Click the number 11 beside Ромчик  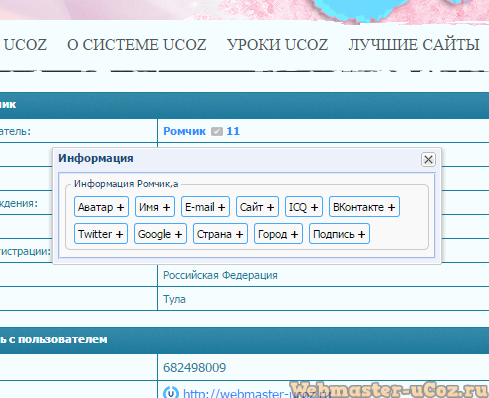point(233,131)
